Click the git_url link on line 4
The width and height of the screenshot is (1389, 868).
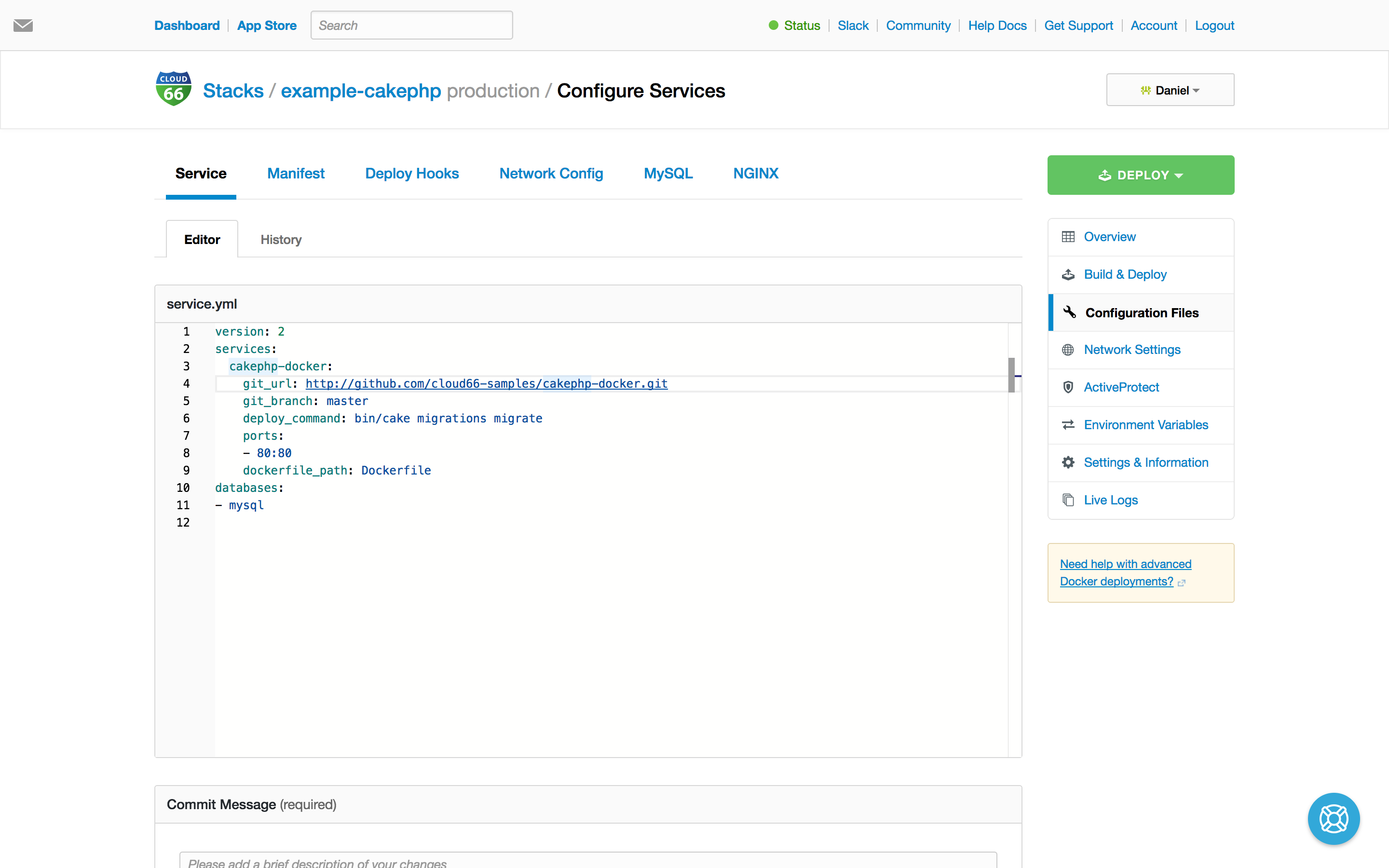pyautogui.click(x=486, y=383)
